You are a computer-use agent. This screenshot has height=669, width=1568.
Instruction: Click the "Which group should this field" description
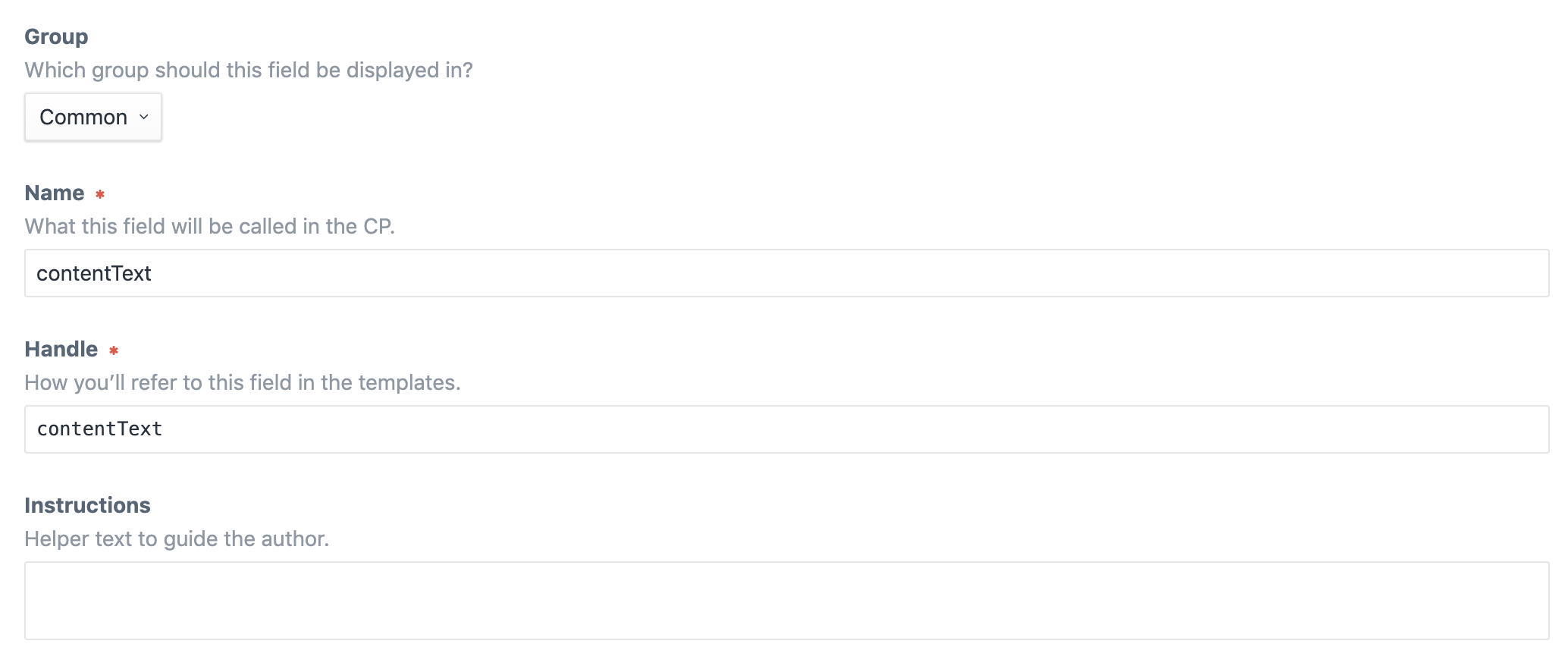(248, 70)
